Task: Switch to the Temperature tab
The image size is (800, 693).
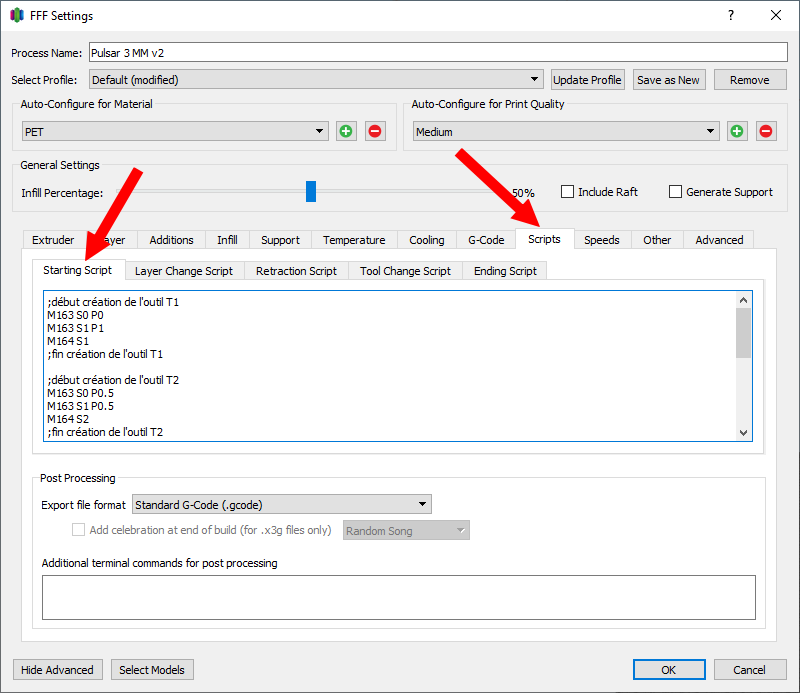Action: pyautogui.click(x=354, y=240)
